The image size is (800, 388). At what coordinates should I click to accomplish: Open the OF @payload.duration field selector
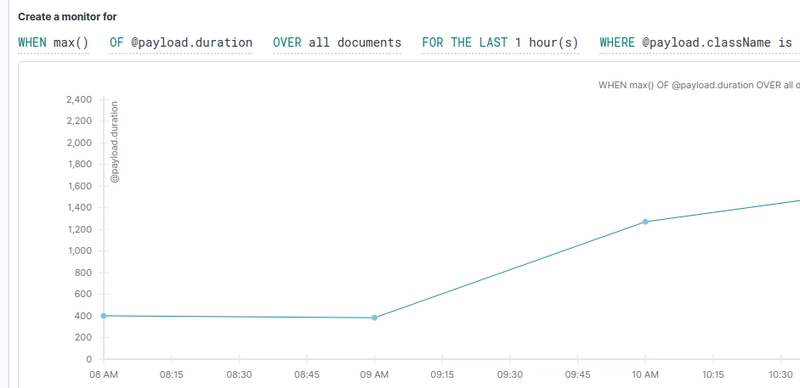(x=181, y=42)
